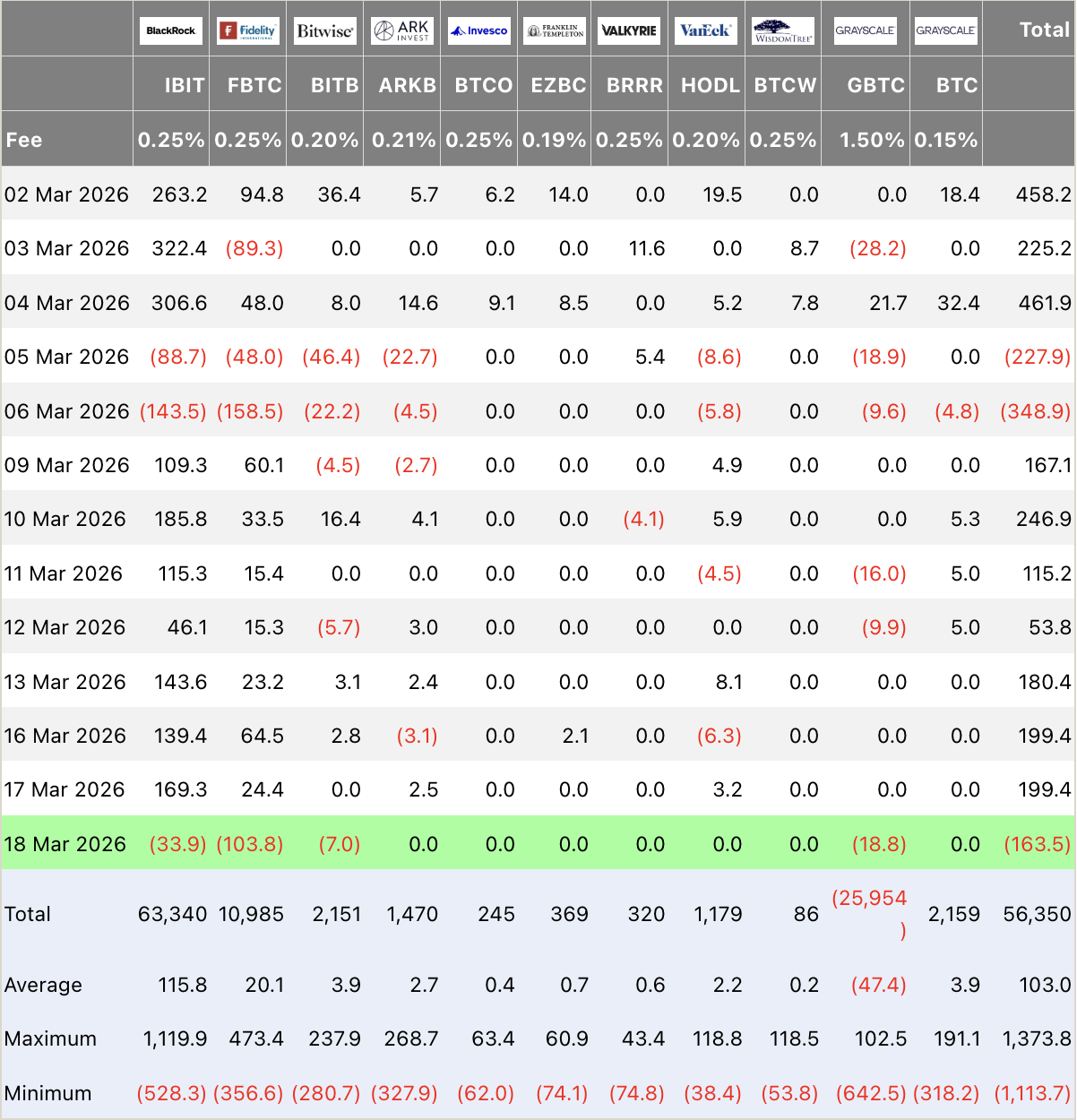Click the Fidelity logo
This screenshot has height=1120, width=1077.
(248, 30)
